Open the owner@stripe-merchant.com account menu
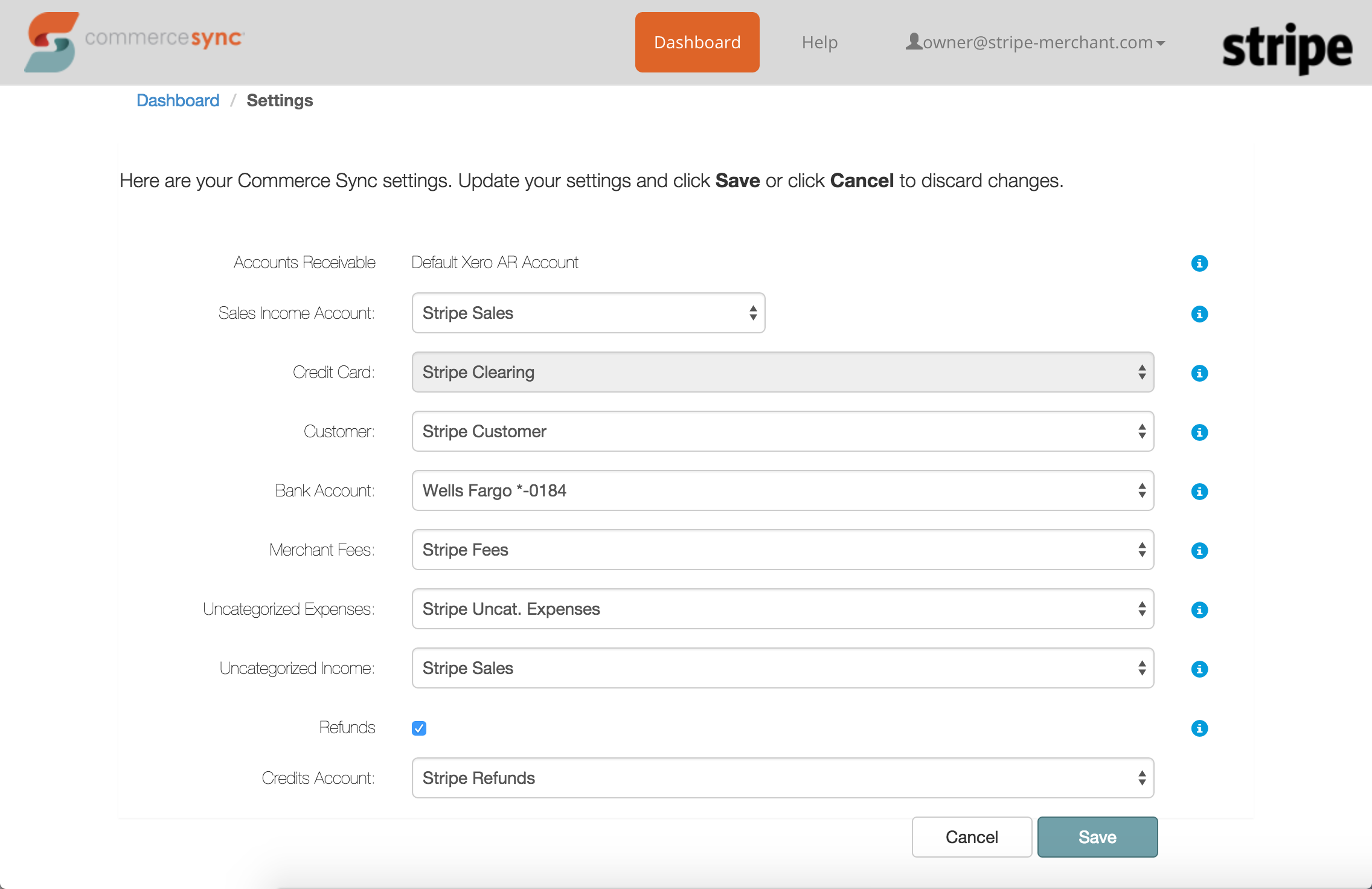Image resolution: width=1372 pixels, height=889 pixels. [1036, 42]
